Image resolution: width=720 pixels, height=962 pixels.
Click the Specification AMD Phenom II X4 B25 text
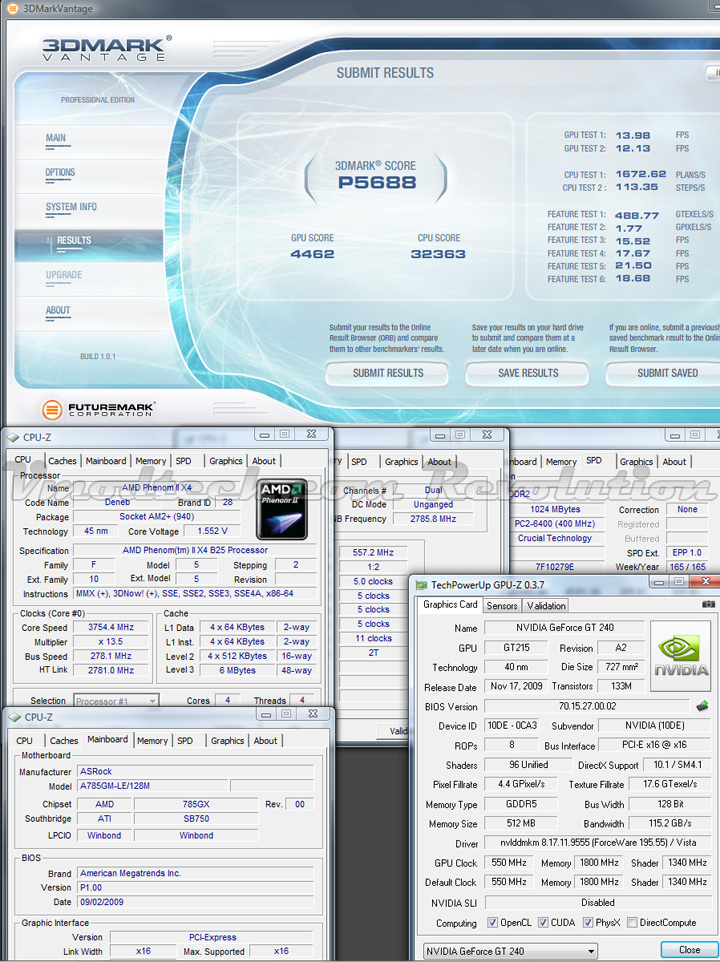tap(195, 550)
